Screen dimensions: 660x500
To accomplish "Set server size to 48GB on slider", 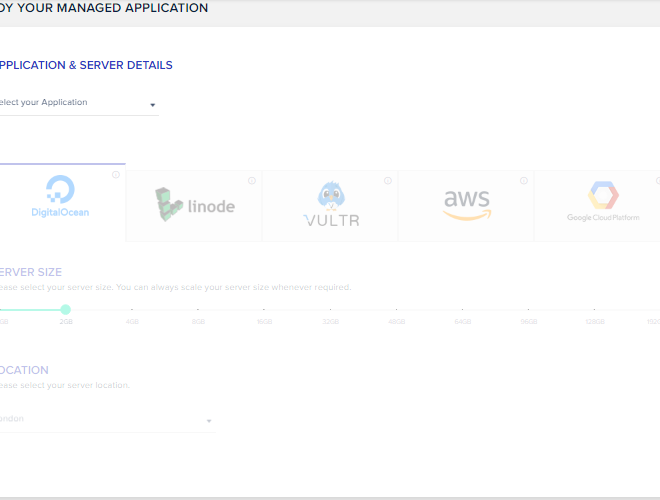I will 396,310.
